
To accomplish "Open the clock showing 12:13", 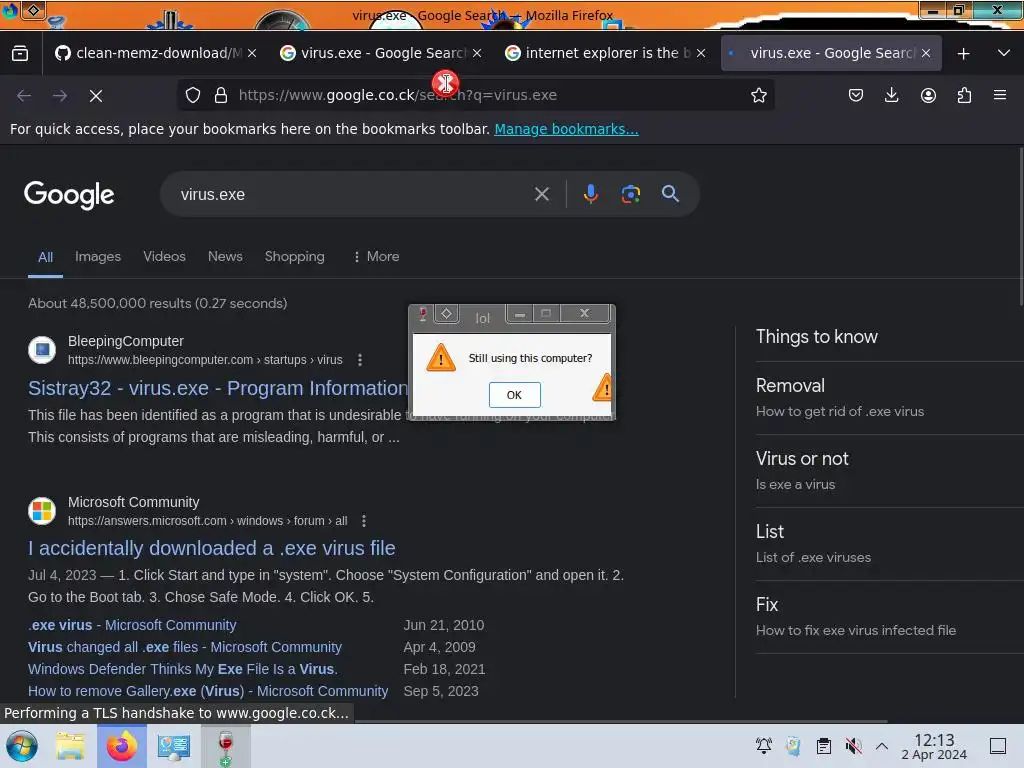I will point(934,746).
